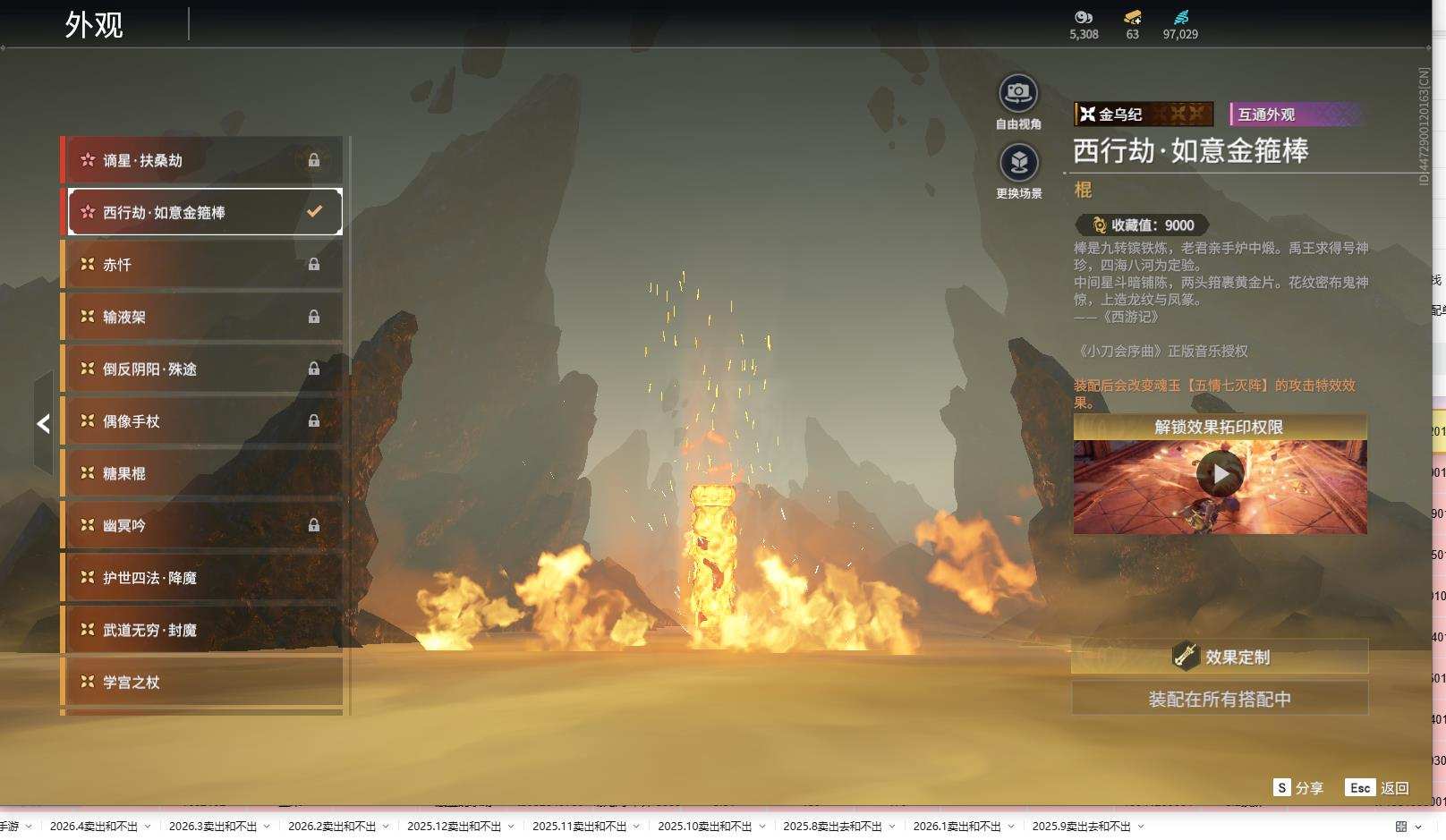
Task: Open dropdown on 2025.12卖出和不出 sheet tab
Action: [511, 827]
